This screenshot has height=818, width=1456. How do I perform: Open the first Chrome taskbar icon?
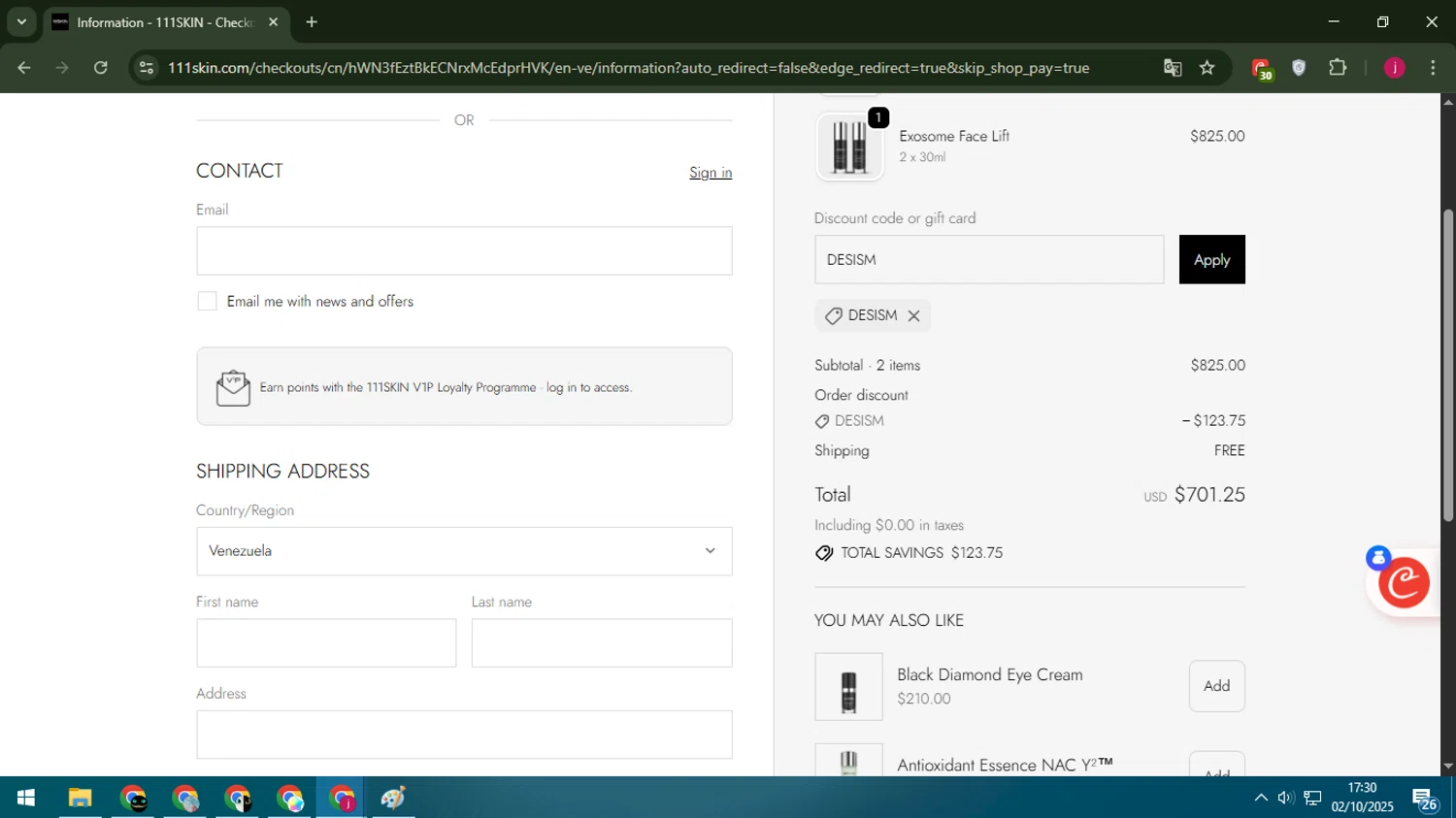[x=133, y=798]
